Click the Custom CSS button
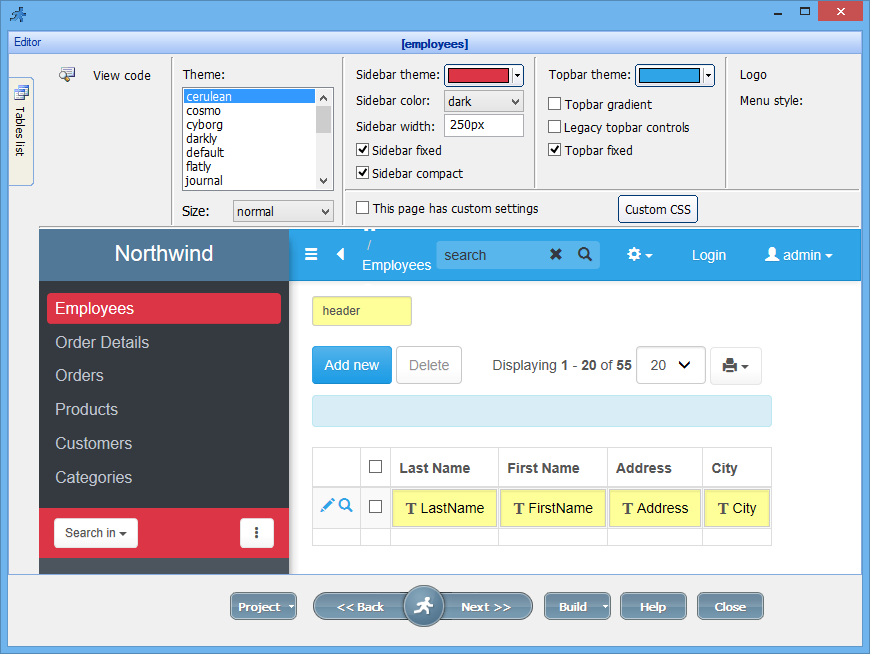 coord(657,210)
